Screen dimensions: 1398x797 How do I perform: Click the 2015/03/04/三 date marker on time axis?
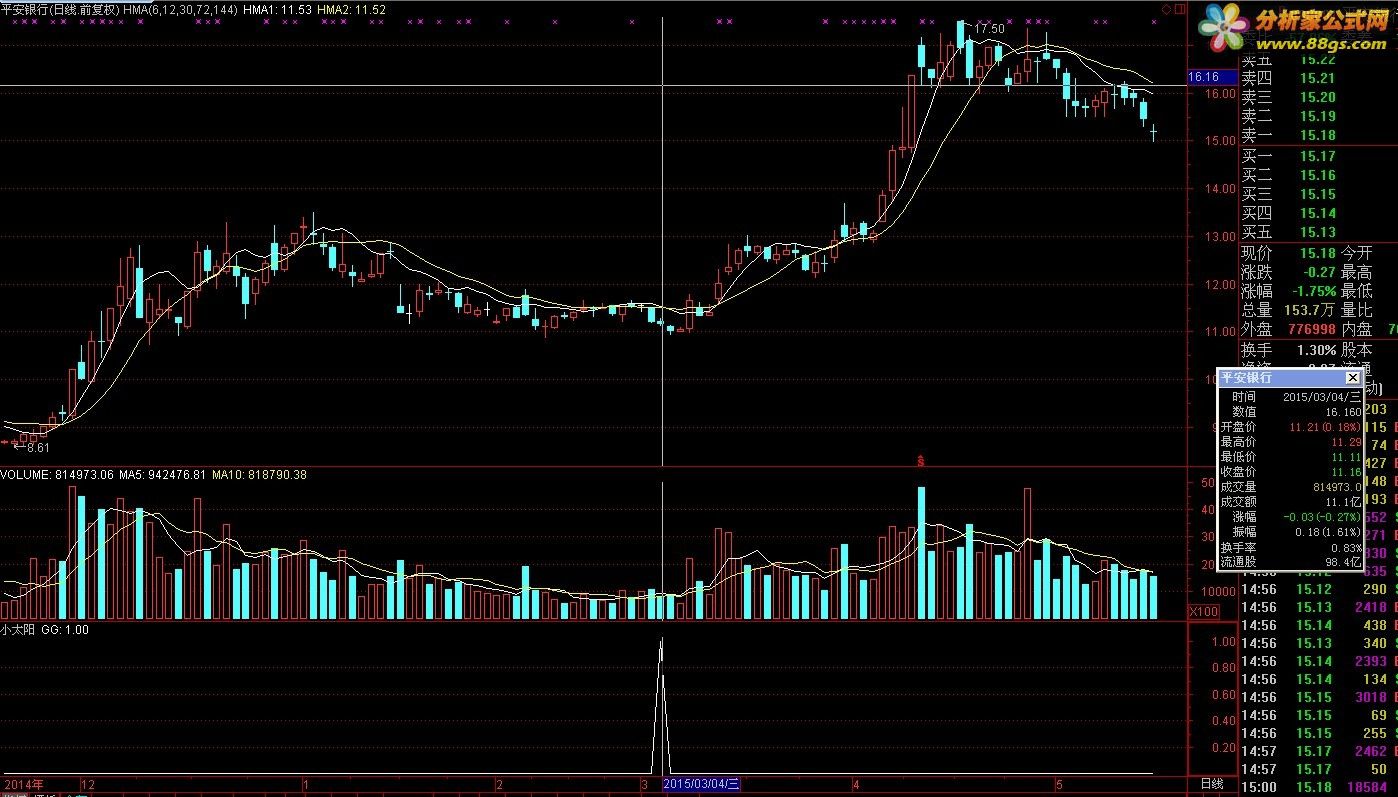pyautogui.click(x=703, y=784)
